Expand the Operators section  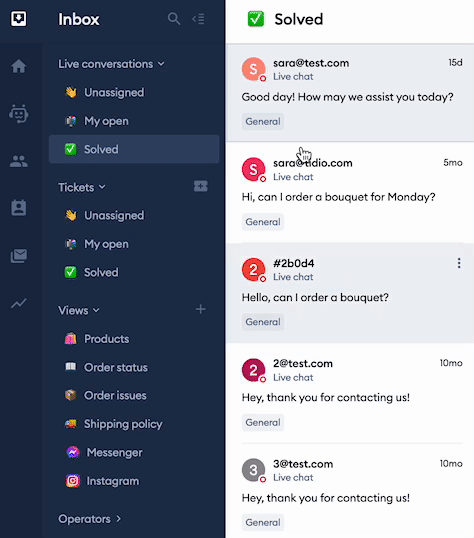90,519
